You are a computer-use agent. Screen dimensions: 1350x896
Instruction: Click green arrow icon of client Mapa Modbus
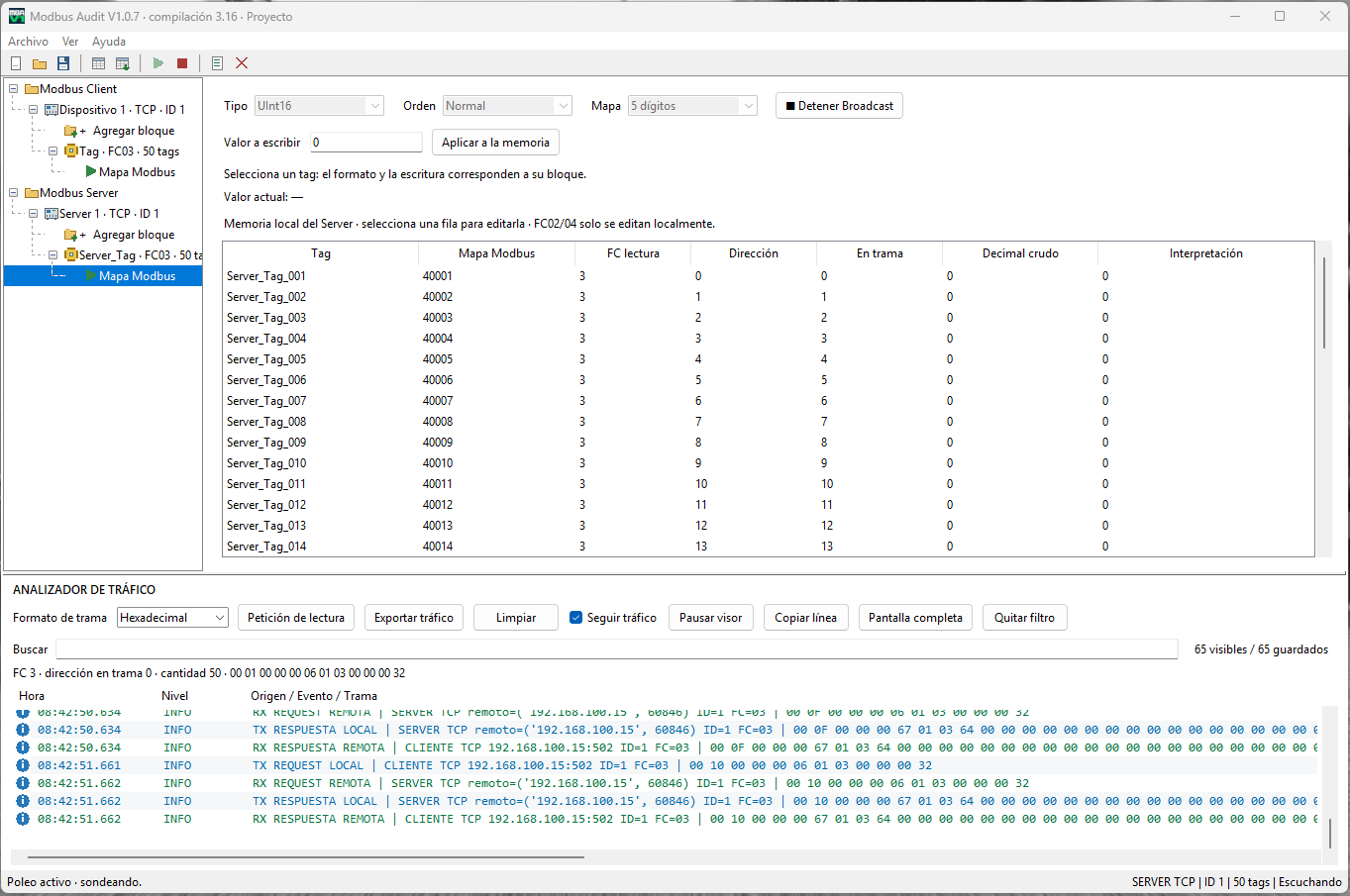pos(91,172)
